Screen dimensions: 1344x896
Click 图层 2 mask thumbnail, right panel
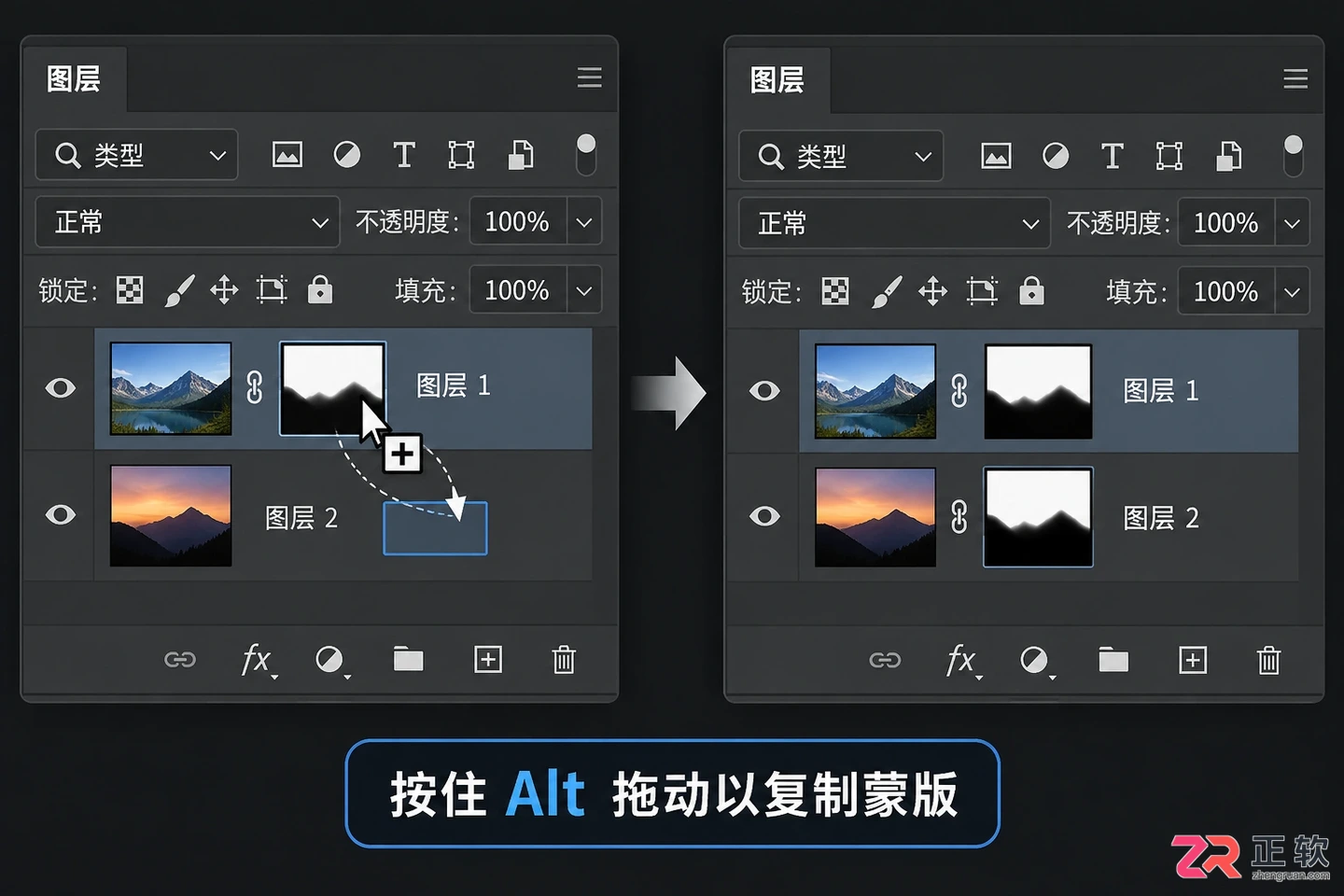click(1038, 517)
